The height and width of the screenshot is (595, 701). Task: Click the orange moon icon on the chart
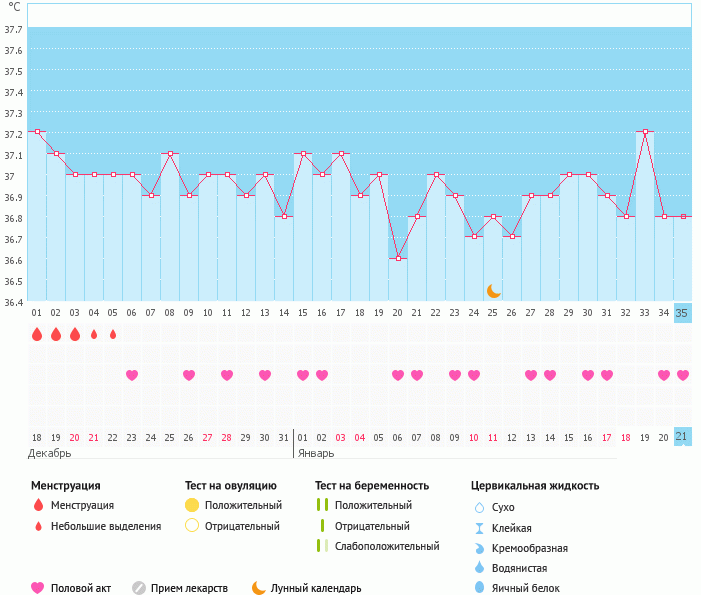(x=493, y=291)
